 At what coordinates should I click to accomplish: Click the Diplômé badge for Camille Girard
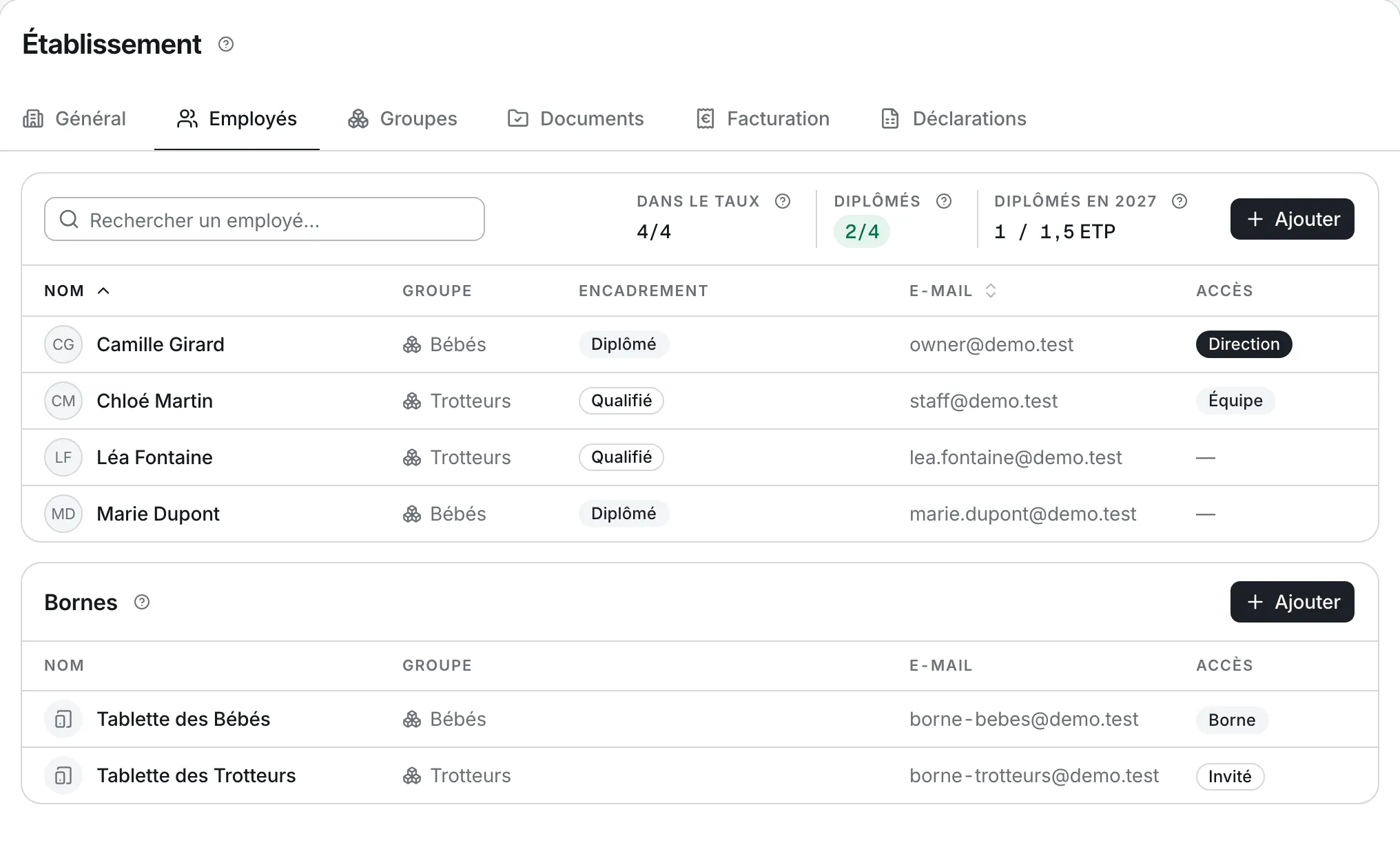pos(624,344)
